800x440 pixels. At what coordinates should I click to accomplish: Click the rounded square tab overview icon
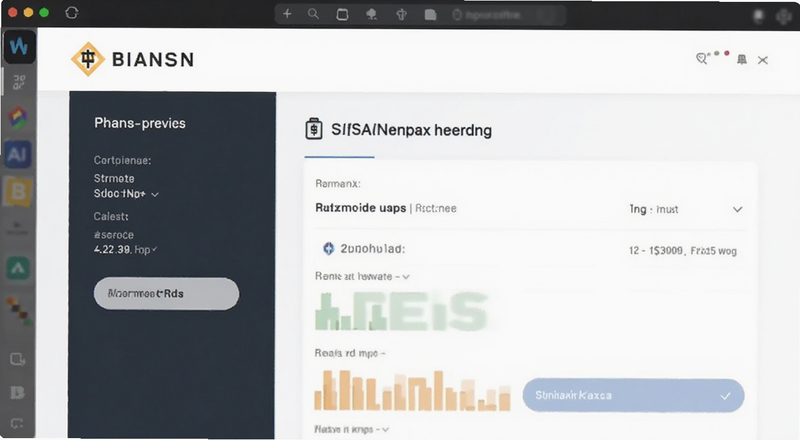(x=342, y=14)
